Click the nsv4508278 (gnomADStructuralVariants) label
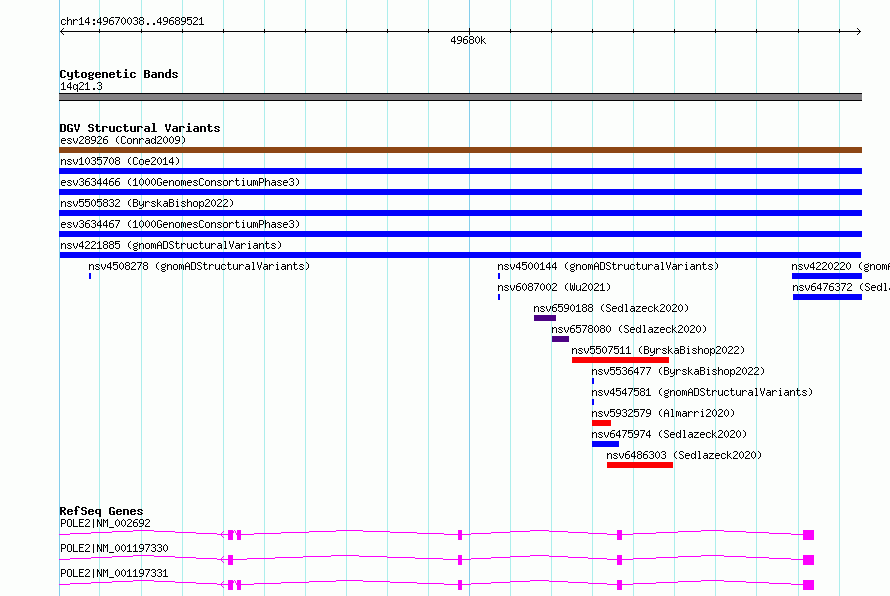Viewport: 890px width, 596px height. coord(199,266)
